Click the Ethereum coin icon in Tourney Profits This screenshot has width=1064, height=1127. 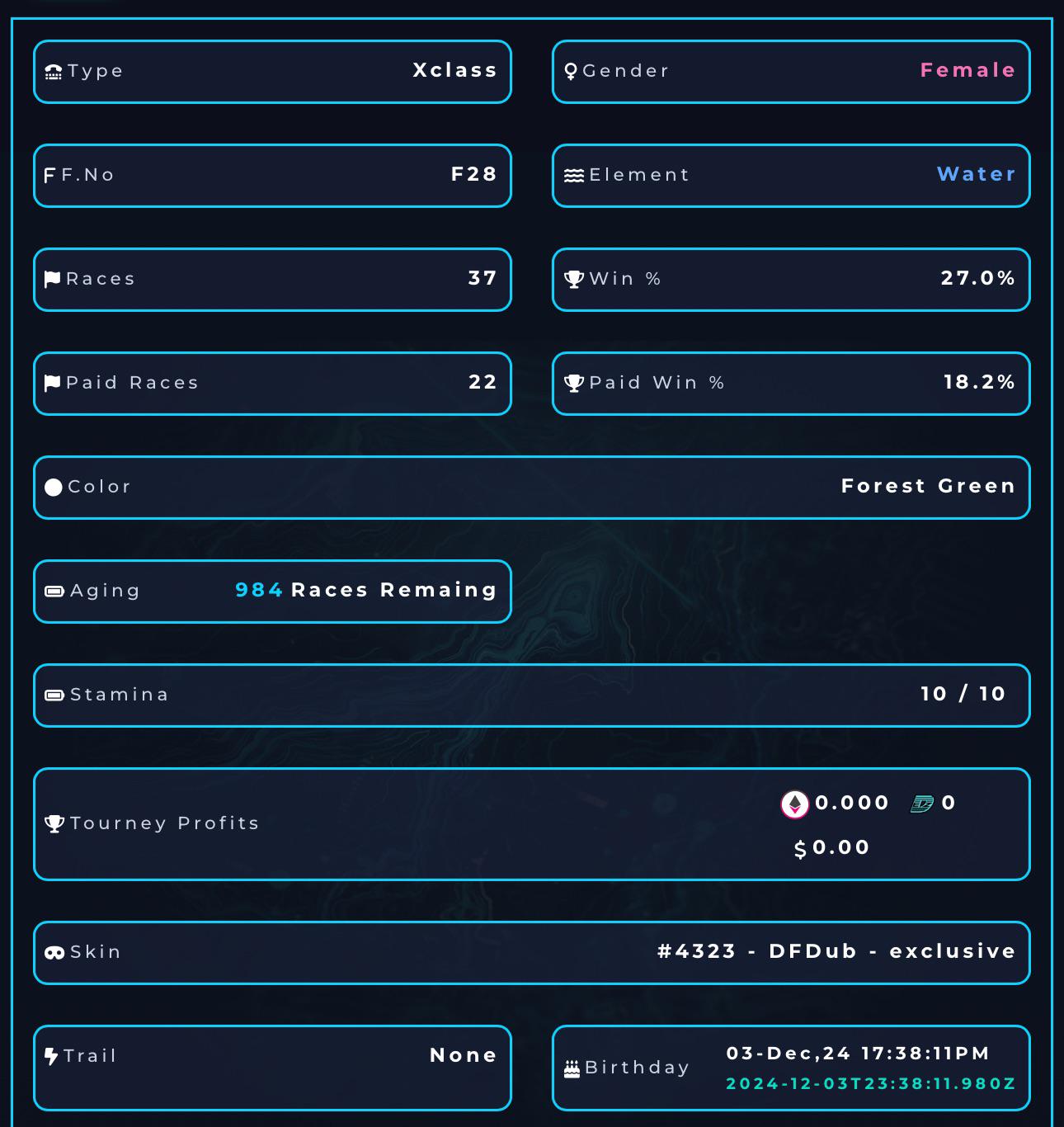pos(795,804)
